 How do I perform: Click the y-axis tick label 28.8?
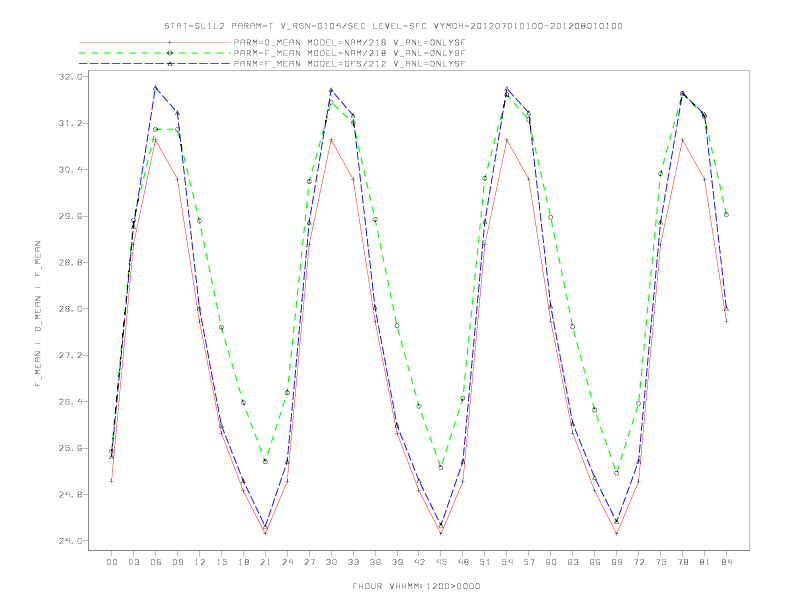pos(70,263)
